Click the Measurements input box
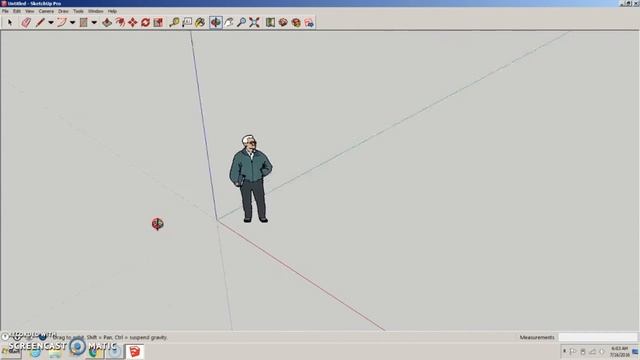The height and width of the screenshot is (360, 640). 598,337
